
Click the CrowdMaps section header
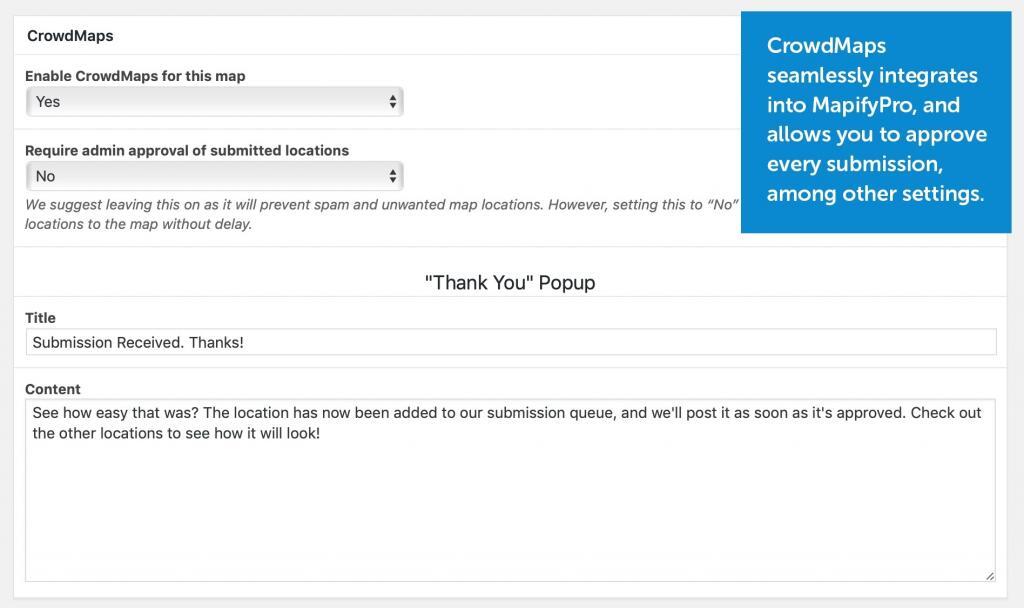70,35
